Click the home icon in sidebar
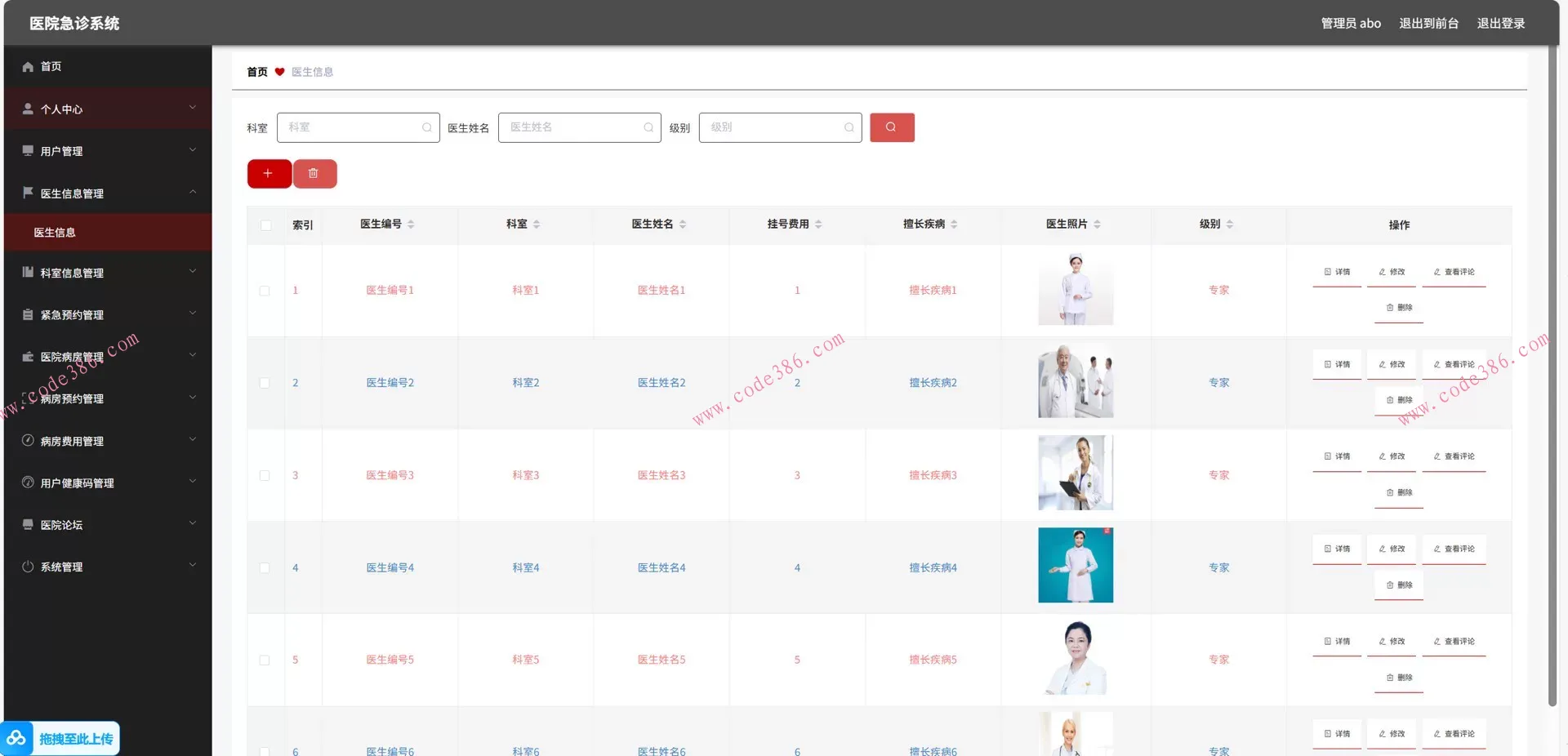 tap(28, 67)
